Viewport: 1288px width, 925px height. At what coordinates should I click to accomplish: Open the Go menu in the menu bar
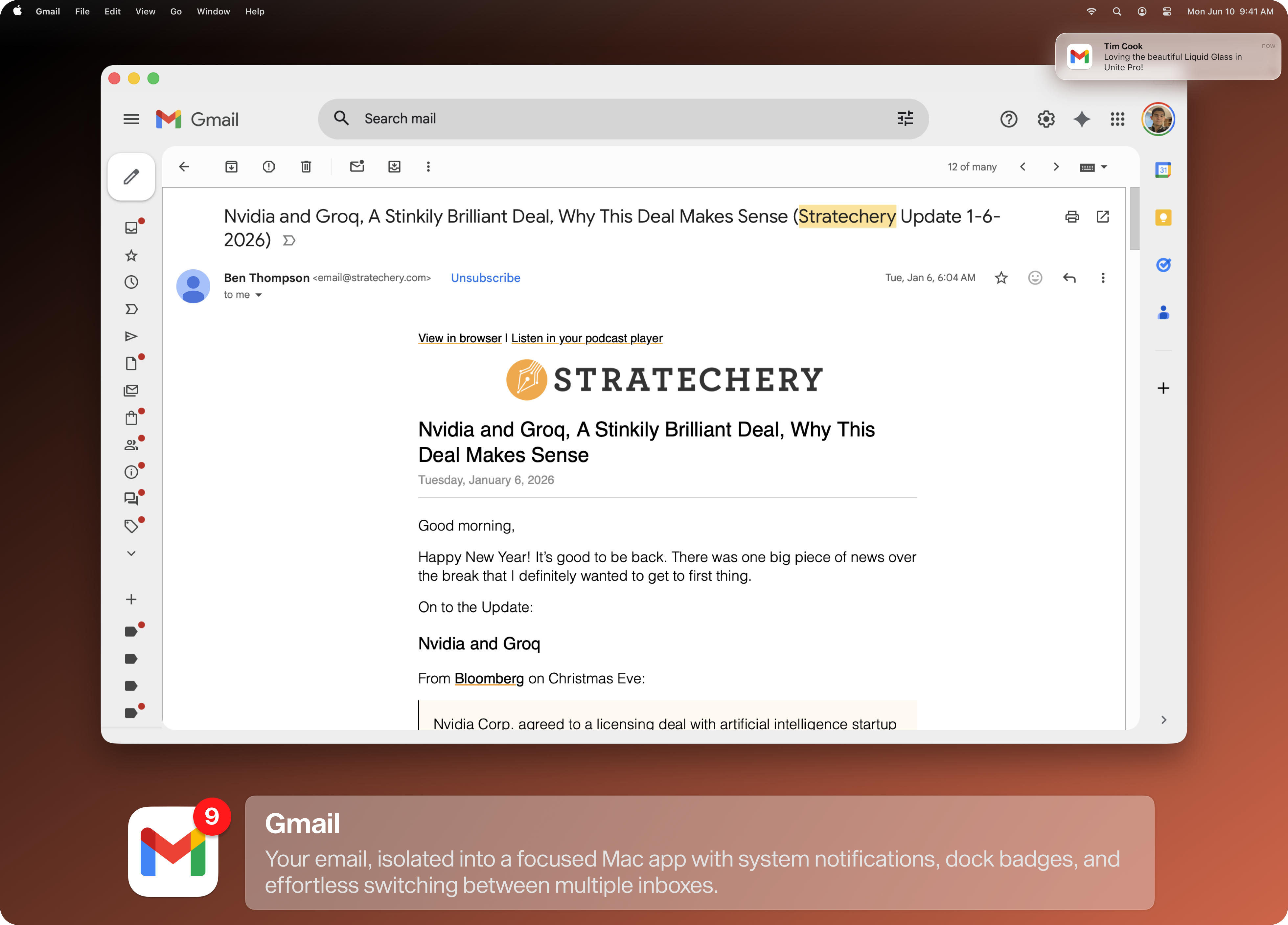coord(175,11)
